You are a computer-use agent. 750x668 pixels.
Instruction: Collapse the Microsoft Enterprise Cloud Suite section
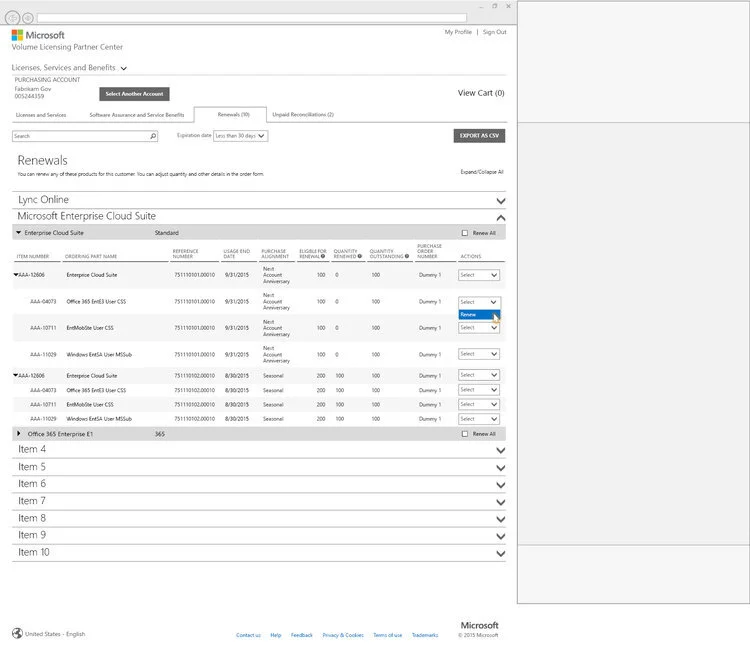(x=500, y=218)
